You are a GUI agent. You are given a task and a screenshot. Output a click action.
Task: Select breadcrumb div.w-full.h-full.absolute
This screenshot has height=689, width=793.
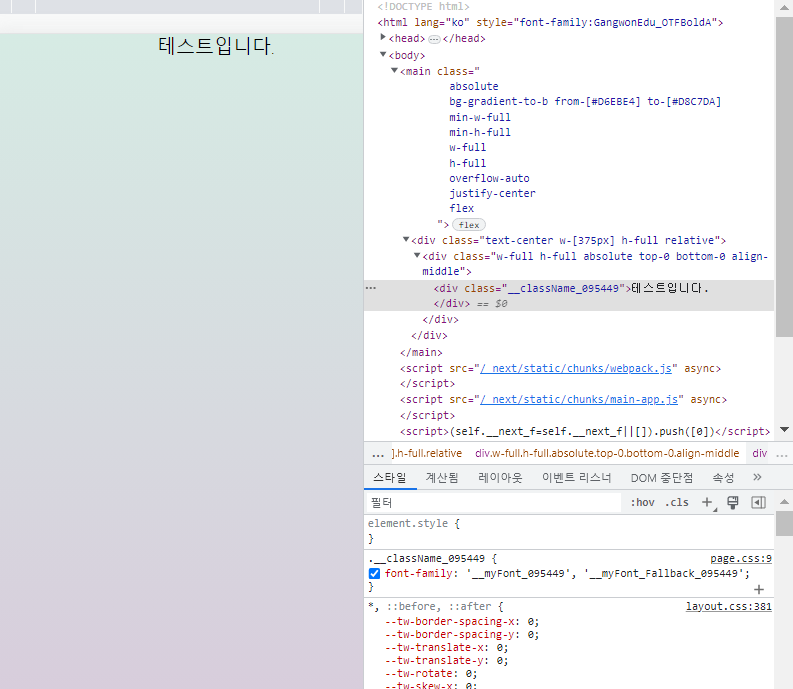(x=607, y=453)
